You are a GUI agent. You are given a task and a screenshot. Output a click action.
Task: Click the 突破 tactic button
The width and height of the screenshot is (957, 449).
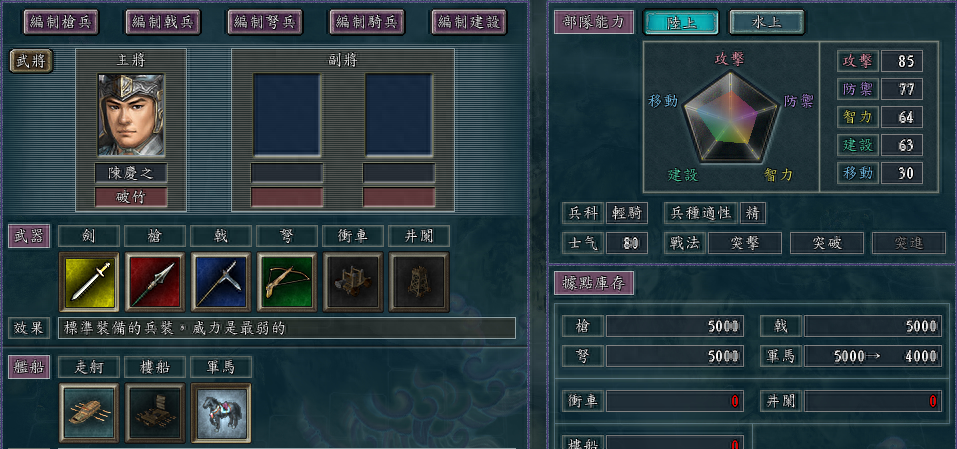[x=826, y=243]
